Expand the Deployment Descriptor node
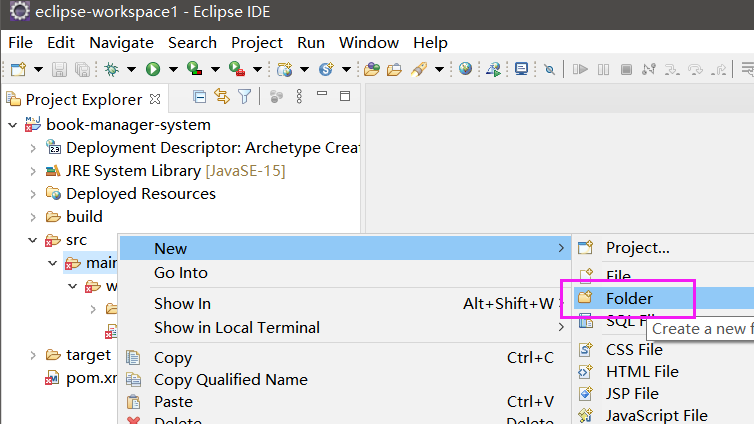This screenshot has width=754, height=424. (x=33, y=148)
